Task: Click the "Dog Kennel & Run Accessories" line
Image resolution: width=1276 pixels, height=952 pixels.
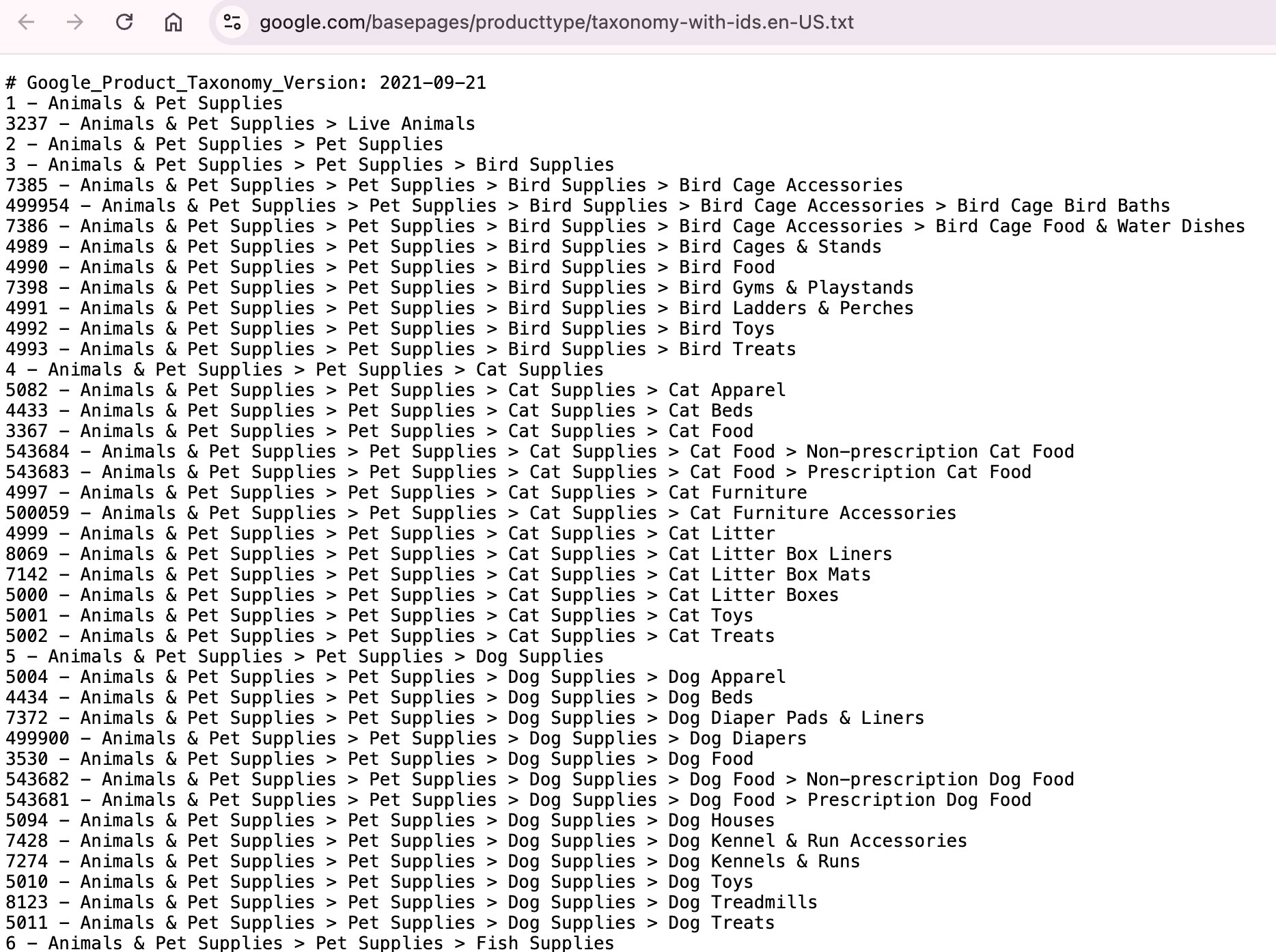Action: pyautogui.click(x=486, y=841)
